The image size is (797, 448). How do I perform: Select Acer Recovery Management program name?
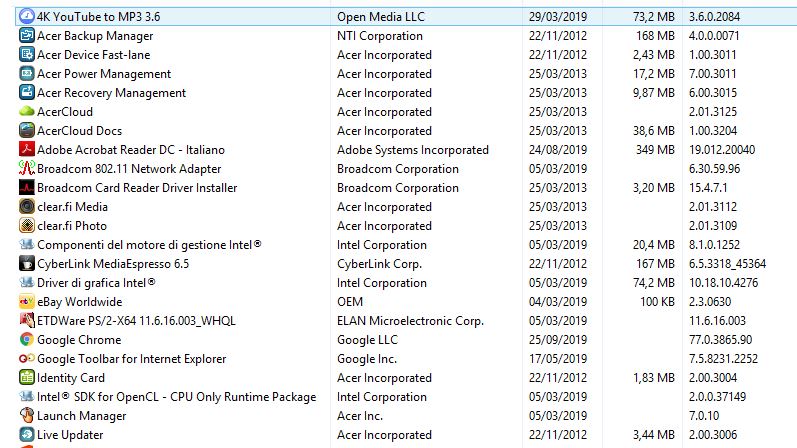(x=111, y=93)
